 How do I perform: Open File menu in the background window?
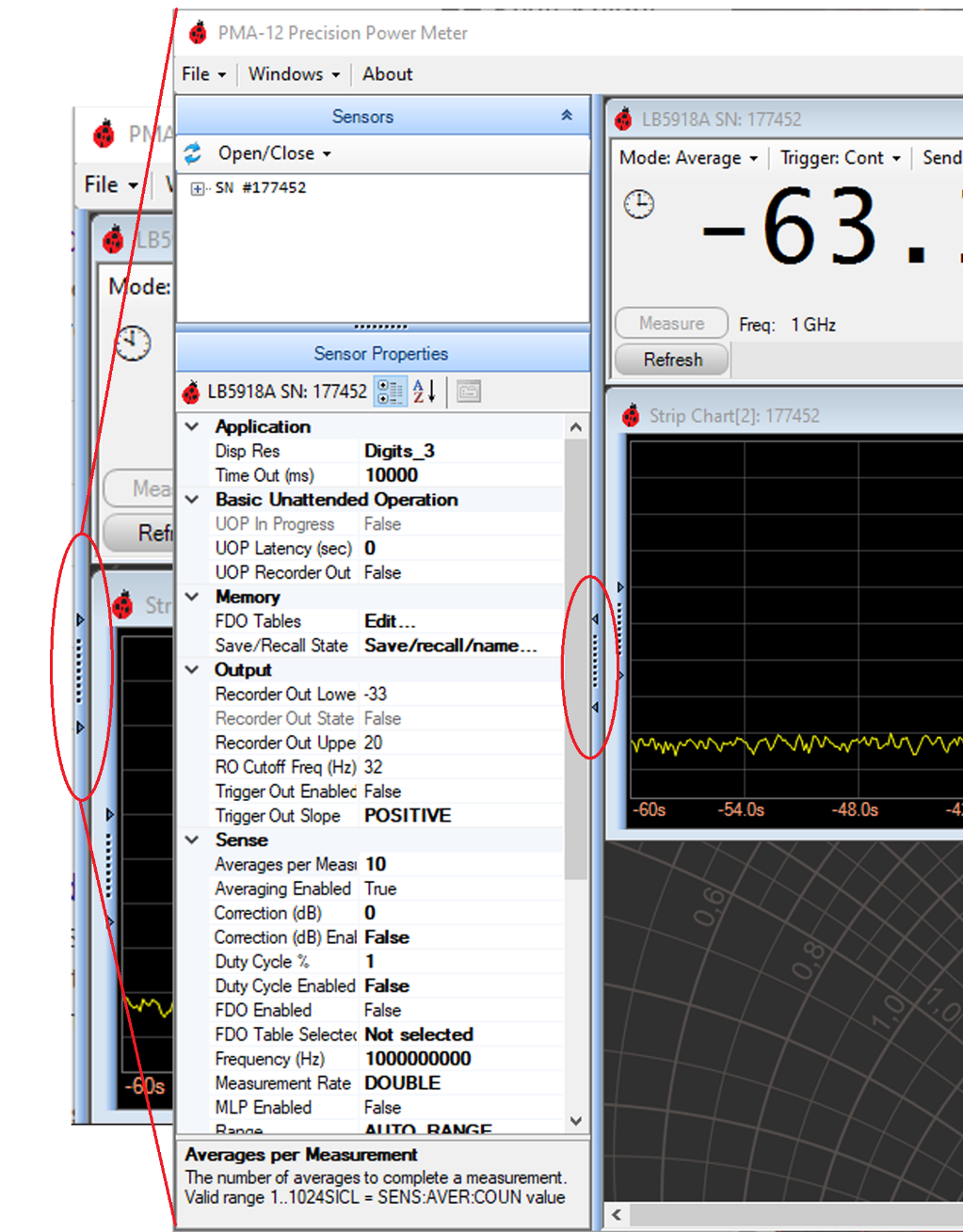pyautogui.click(x=110, y=184)
